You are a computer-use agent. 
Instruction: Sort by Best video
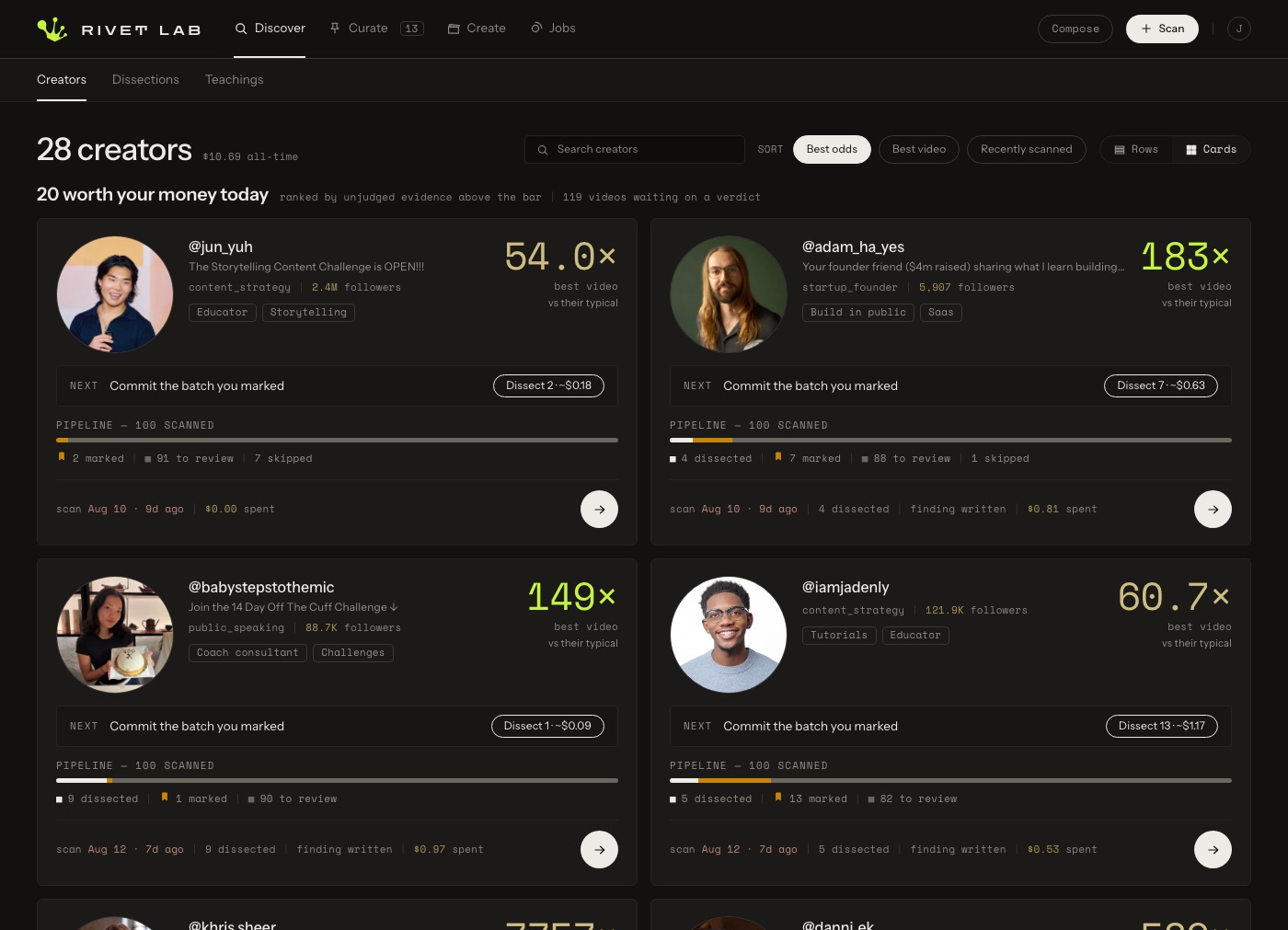[919, 149]
